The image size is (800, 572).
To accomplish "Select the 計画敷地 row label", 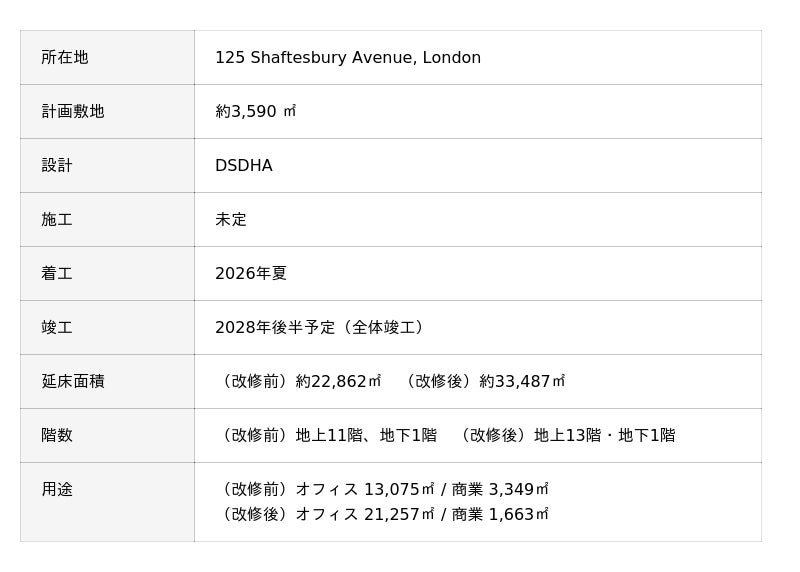I will (x=73, y=112).
